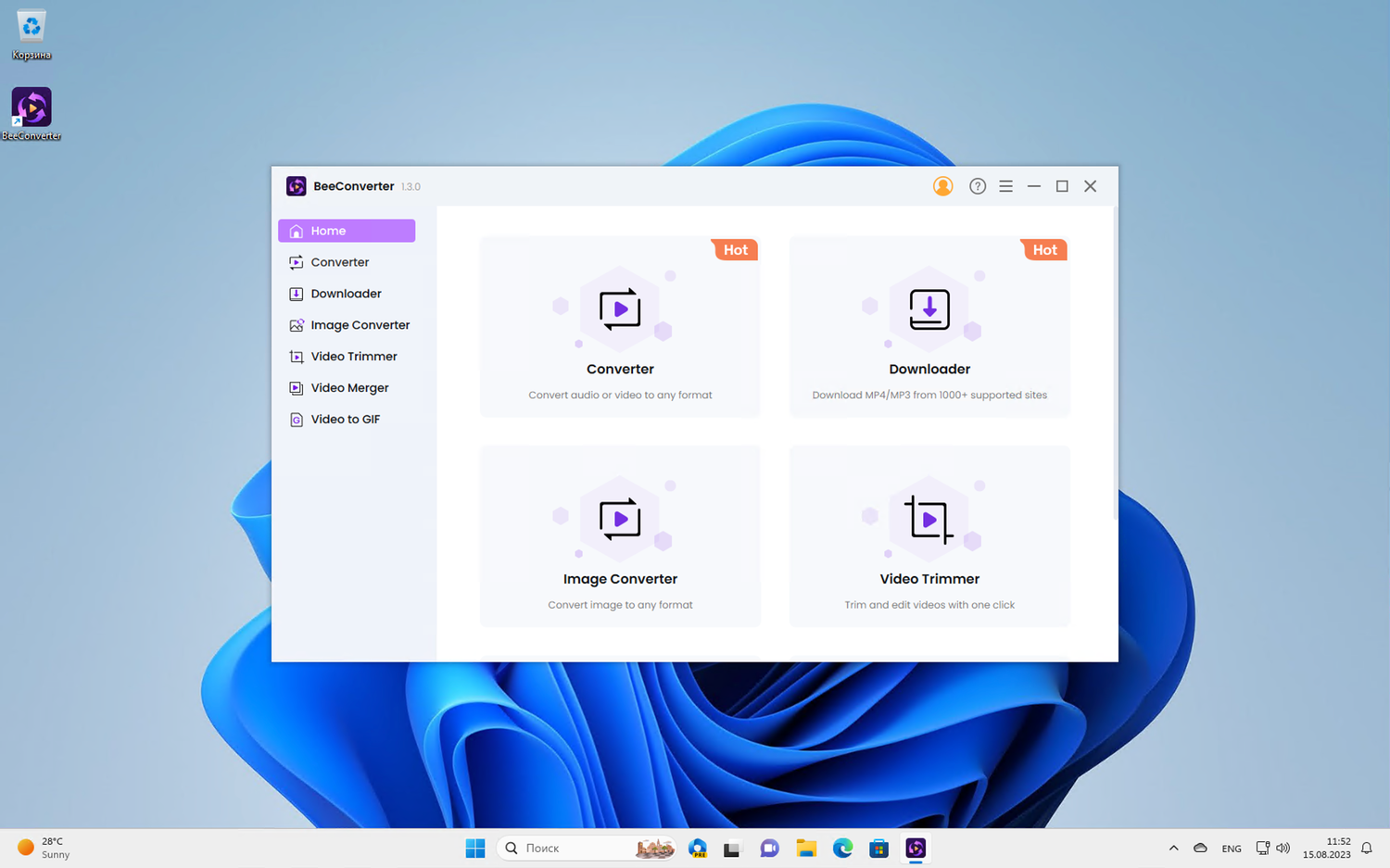The height and width of the screenshot is (868, 1390).
Task: Click the BeeConverter taskbar icon
Action: pyautogui.click(x=916, y=848)
